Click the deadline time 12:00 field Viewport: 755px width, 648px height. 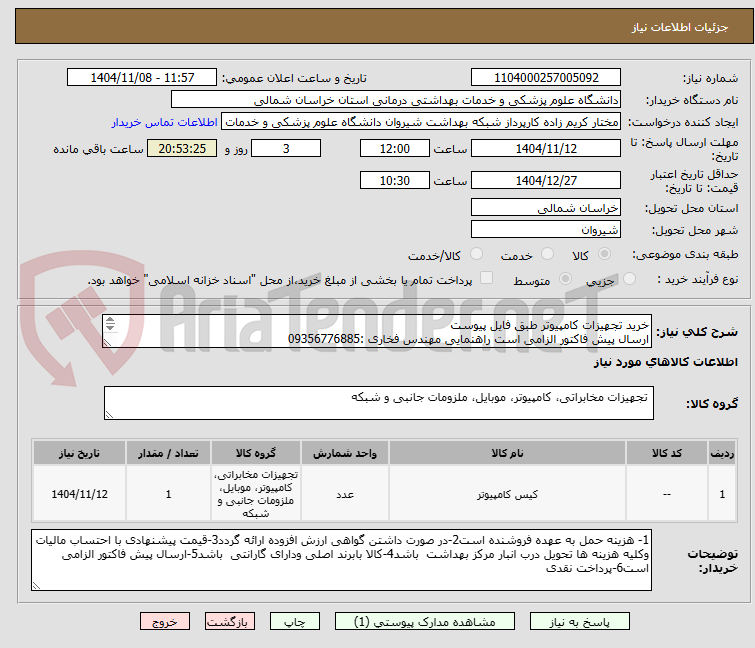(x=395, y=148)
